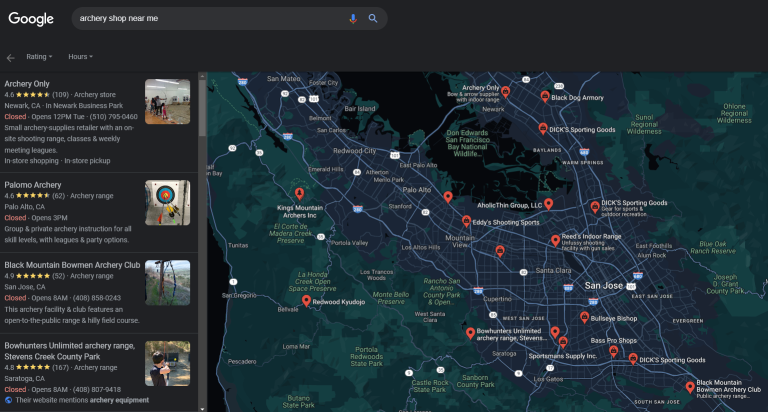Go back using the left arrow
The image size is (768, 412).
10,58
